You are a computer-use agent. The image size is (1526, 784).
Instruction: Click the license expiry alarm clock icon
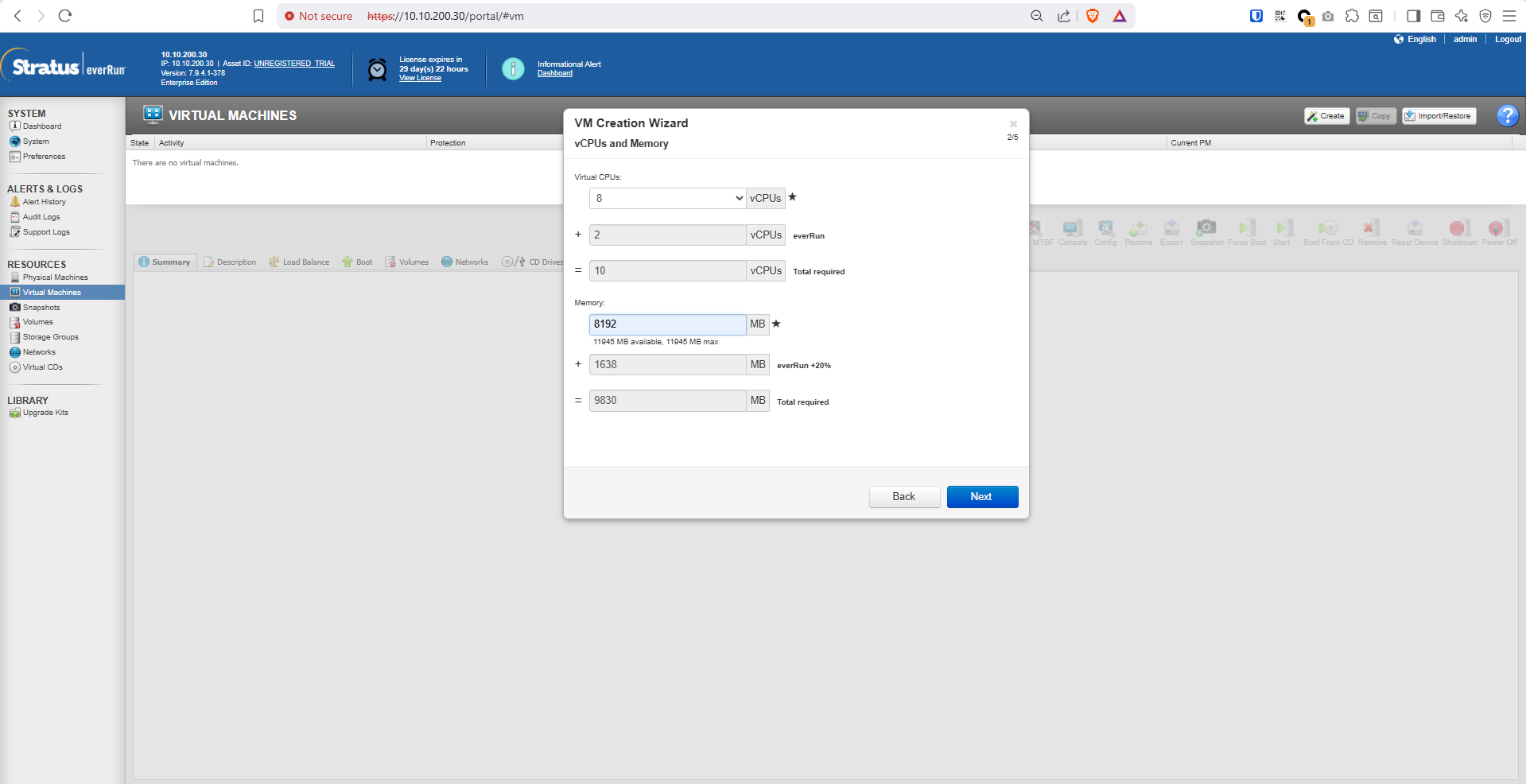[378, 69]
